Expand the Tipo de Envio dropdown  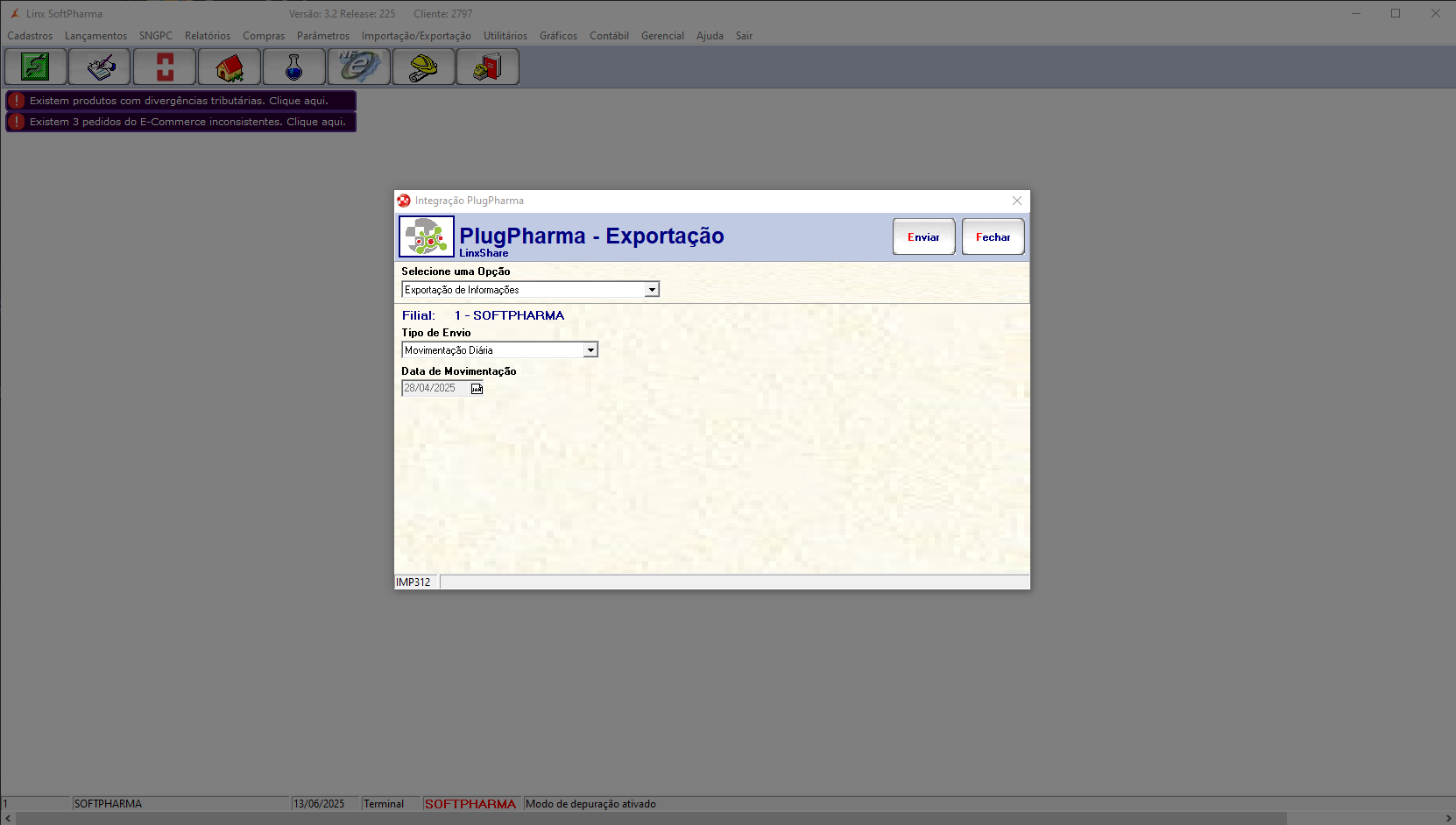click(590, 350)
